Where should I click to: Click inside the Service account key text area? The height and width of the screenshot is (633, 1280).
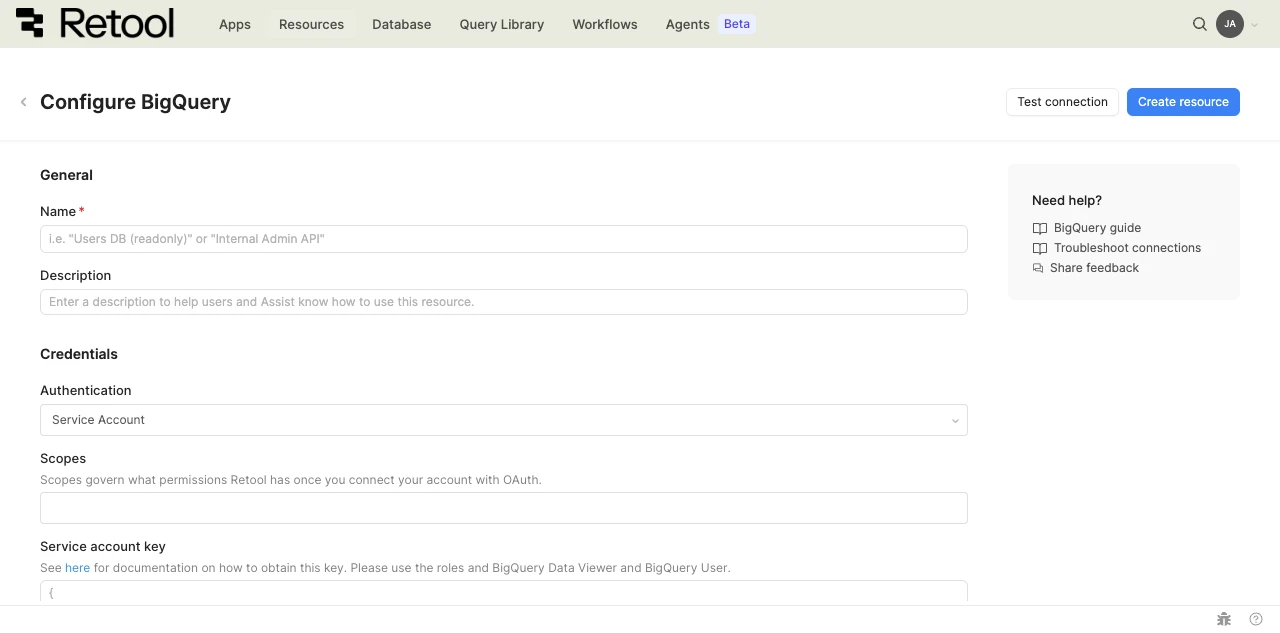point(504,592)
